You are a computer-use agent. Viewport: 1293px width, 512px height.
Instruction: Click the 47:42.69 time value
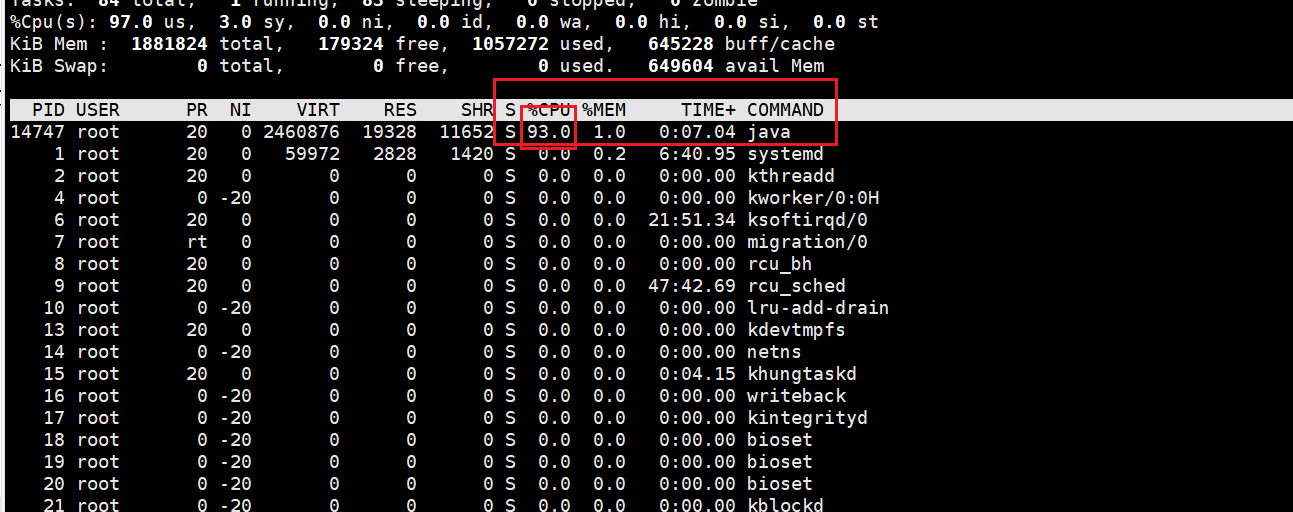[x=692, y=286]
